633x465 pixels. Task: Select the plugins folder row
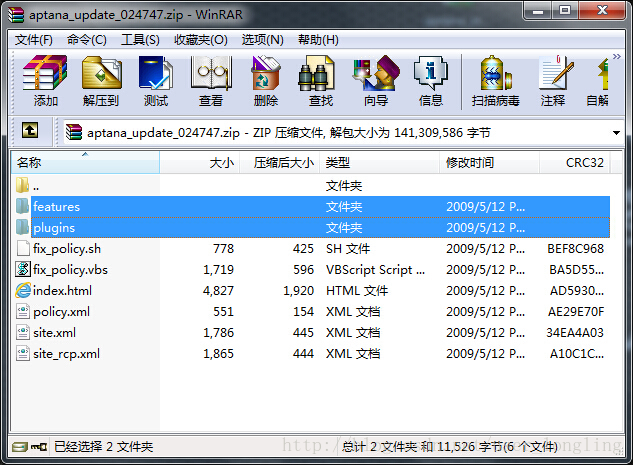(x=311, y=228)
